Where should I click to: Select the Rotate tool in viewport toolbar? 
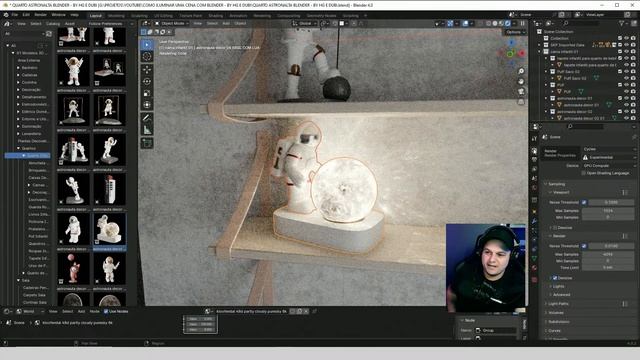(147, 82)
